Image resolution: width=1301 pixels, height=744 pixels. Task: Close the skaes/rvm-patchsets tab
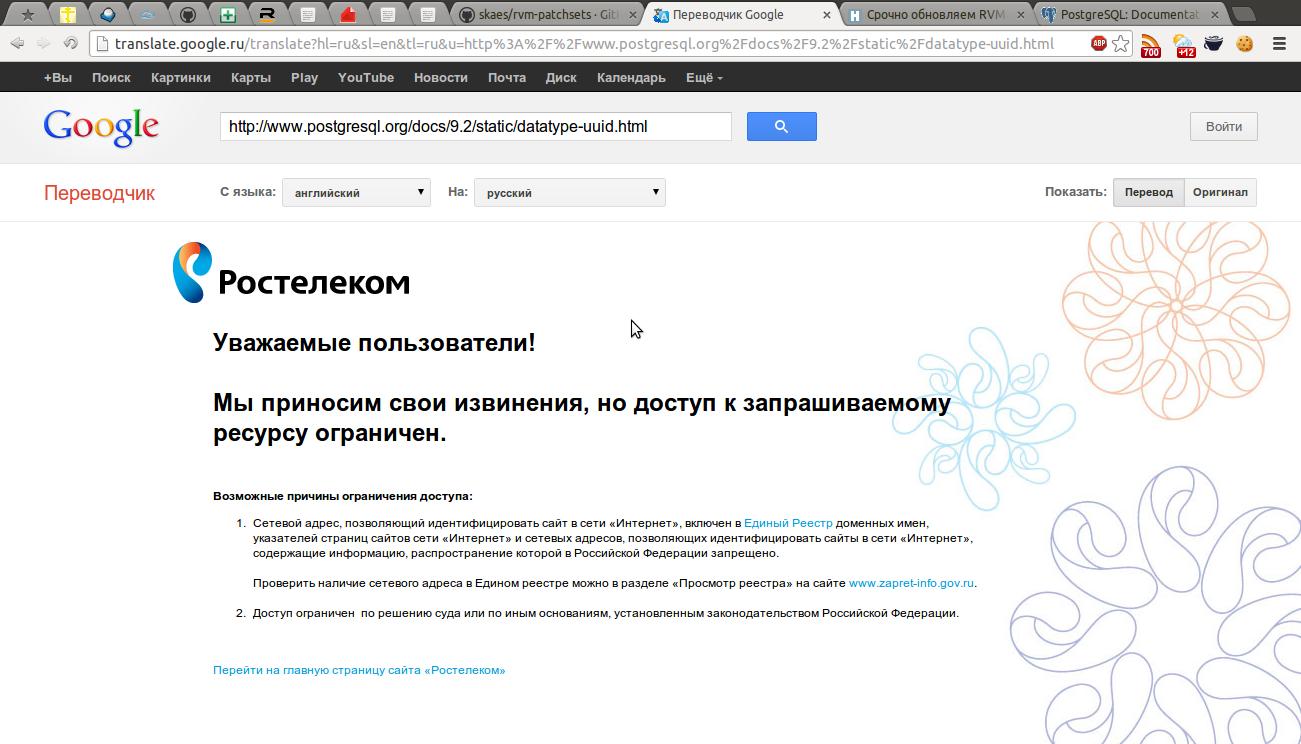(632, 15)
